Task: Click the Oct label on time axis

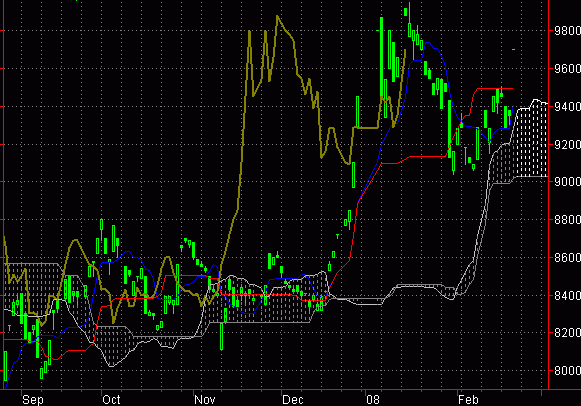Action: pyautogui.click(x=111, y=400)
